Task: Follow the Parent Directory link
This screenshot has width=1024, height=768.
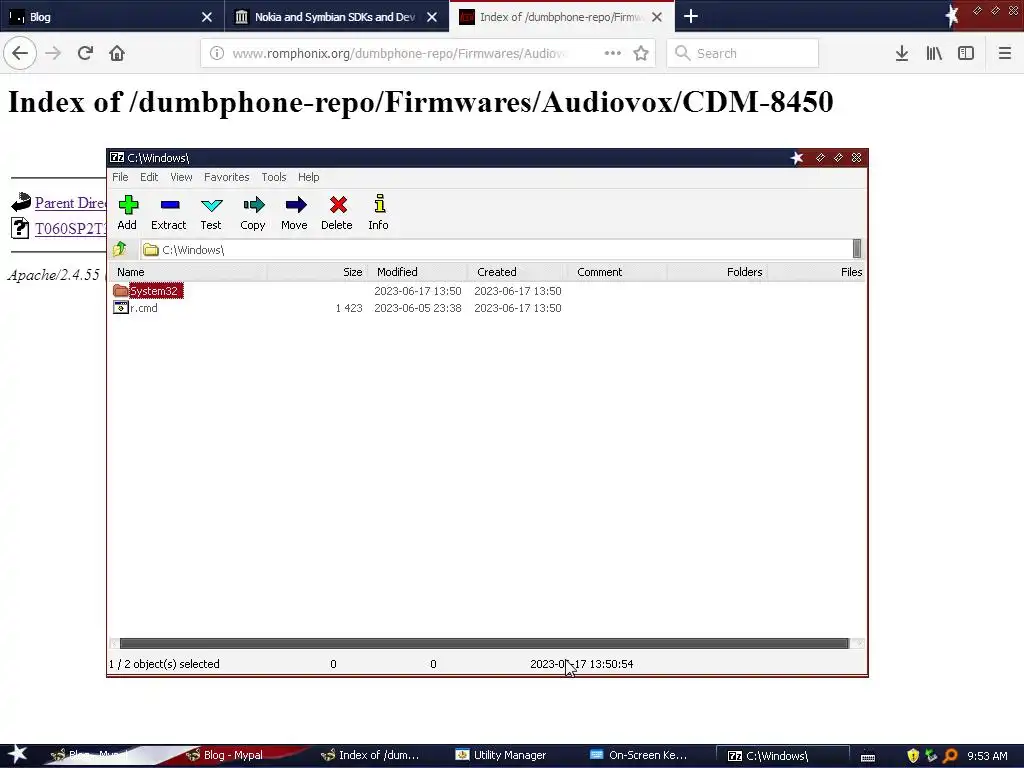Action: 71,203
